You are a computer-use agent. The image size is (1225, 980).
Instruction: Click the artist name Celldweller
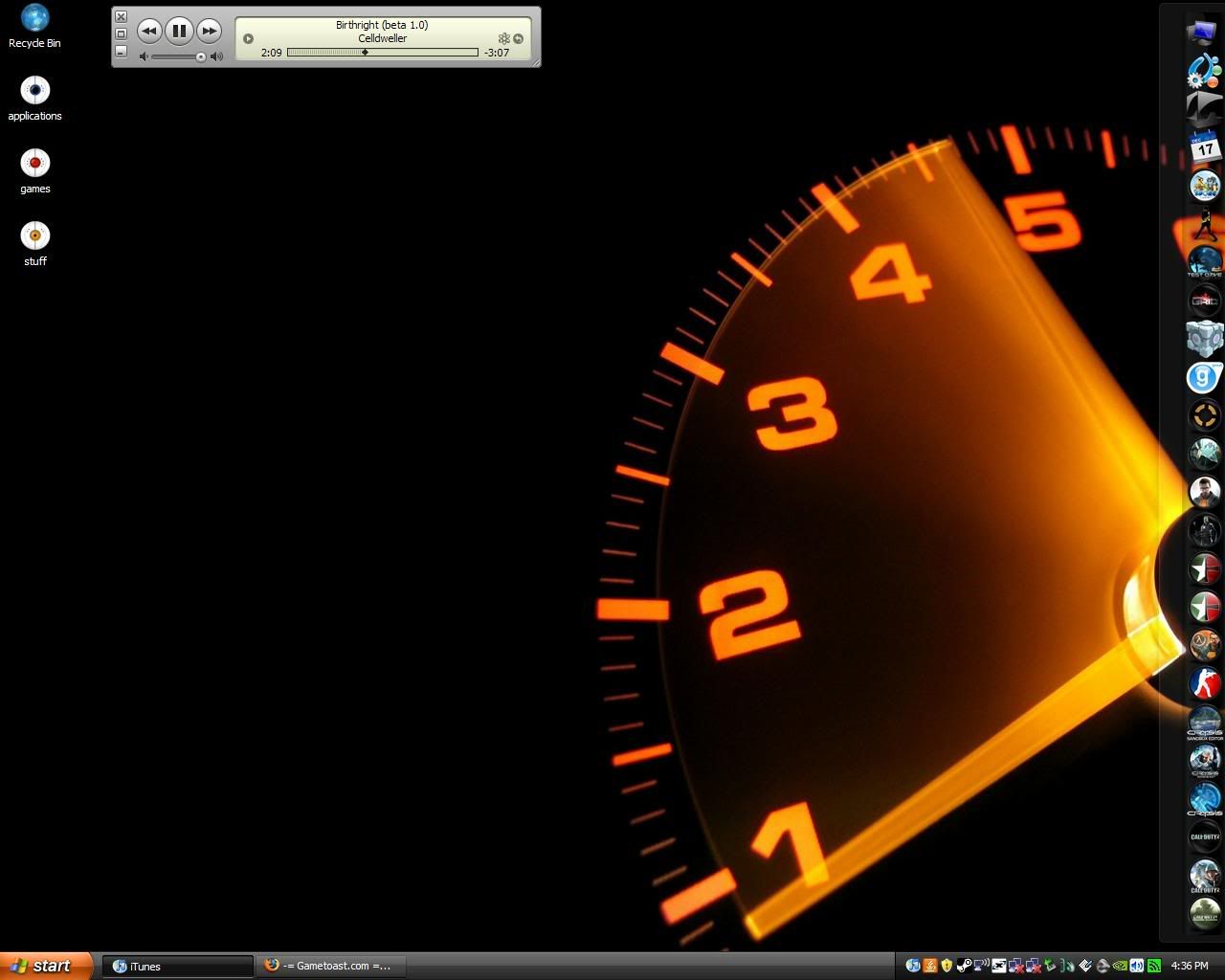[x=383, y=38]
